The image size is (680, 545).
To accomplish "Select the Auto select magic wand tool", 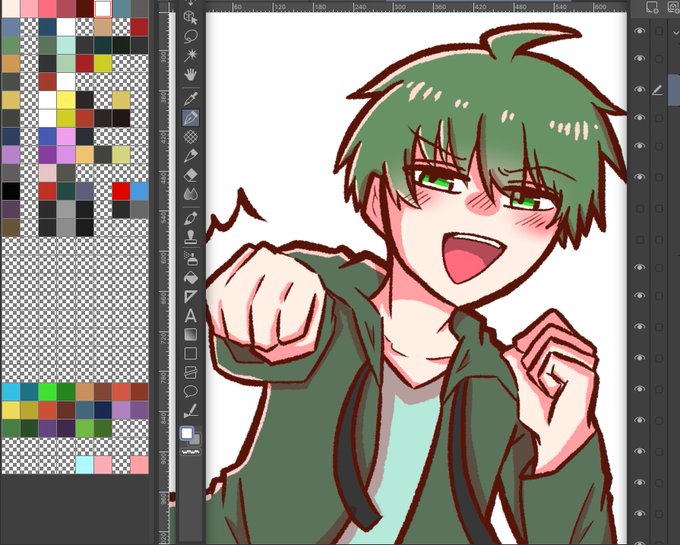I will 190,55.
